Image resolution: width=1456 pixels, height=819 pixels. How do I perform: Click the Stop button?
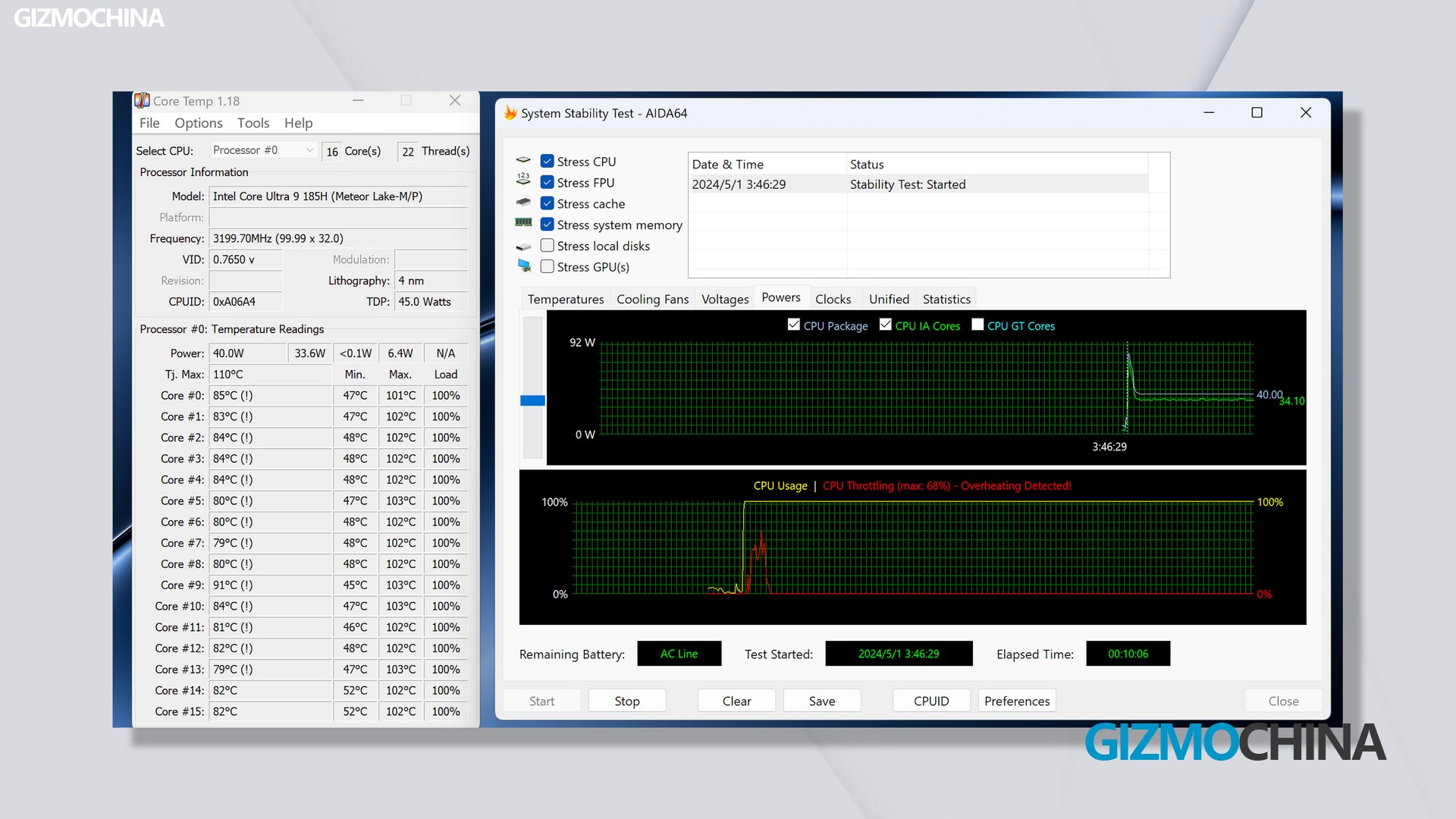coord(627,701)
